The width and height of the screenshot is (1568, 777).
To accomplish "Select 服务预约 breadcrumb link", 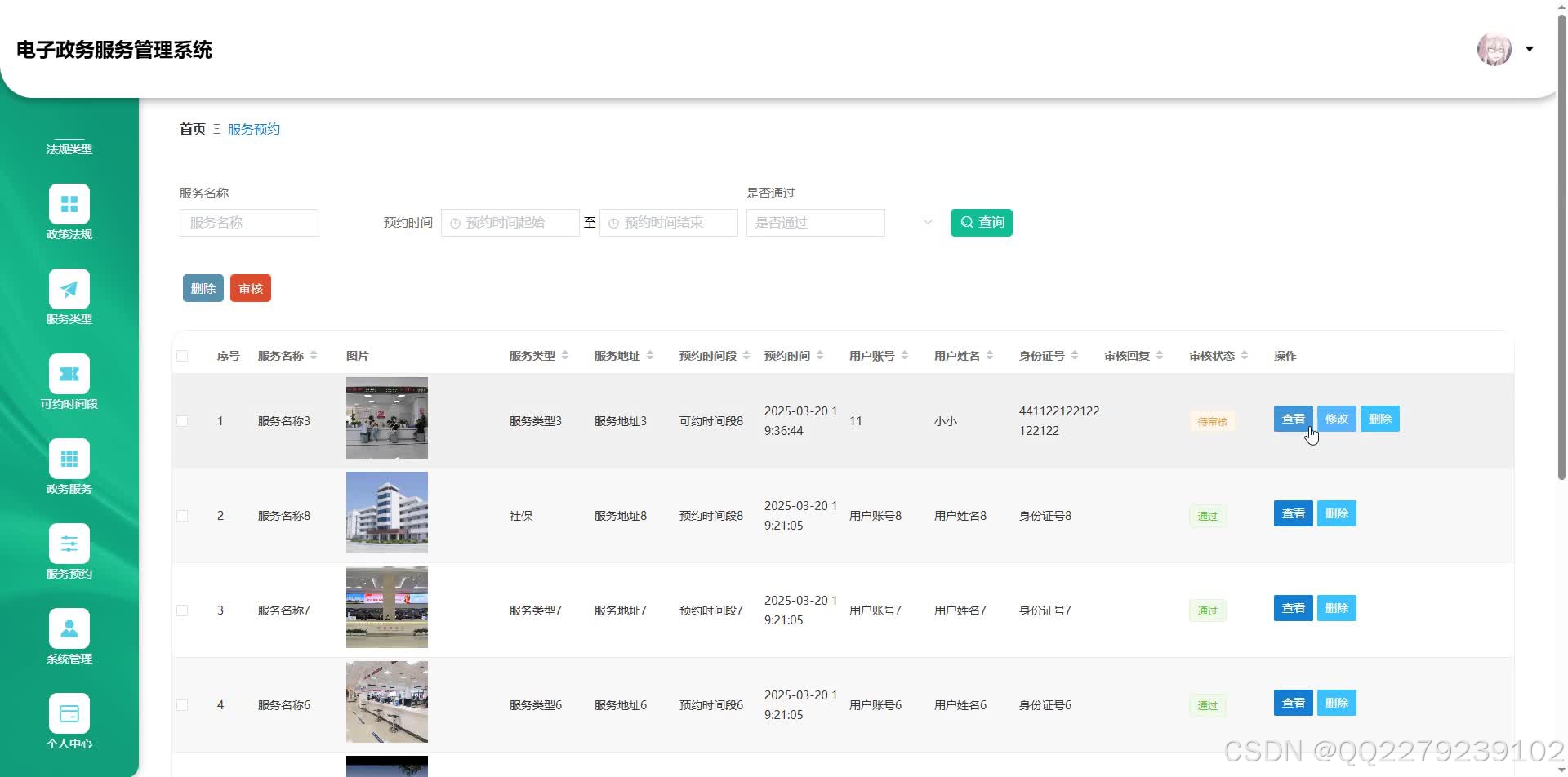I will coord(253,129).
